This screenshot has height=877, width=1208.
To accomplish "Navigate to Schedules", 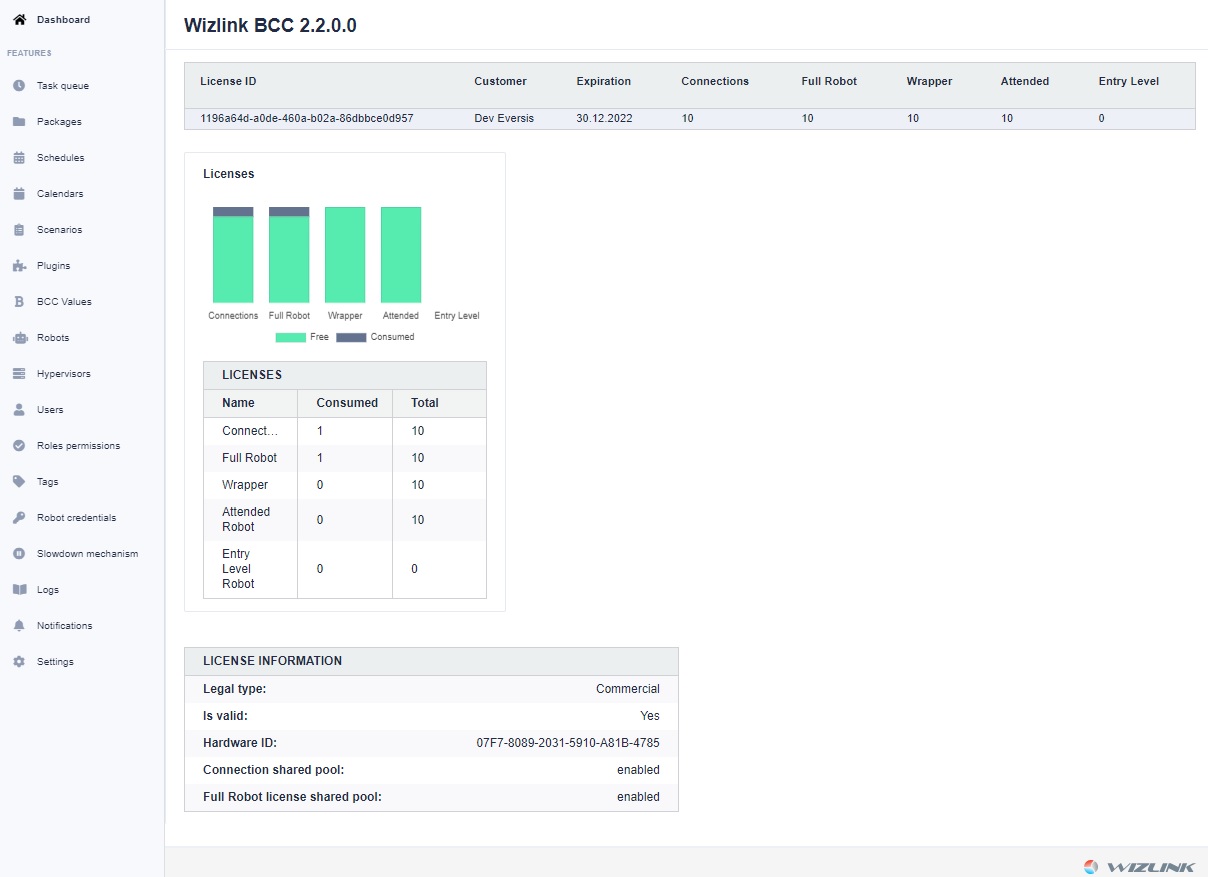I will click(x=61, y=158).
